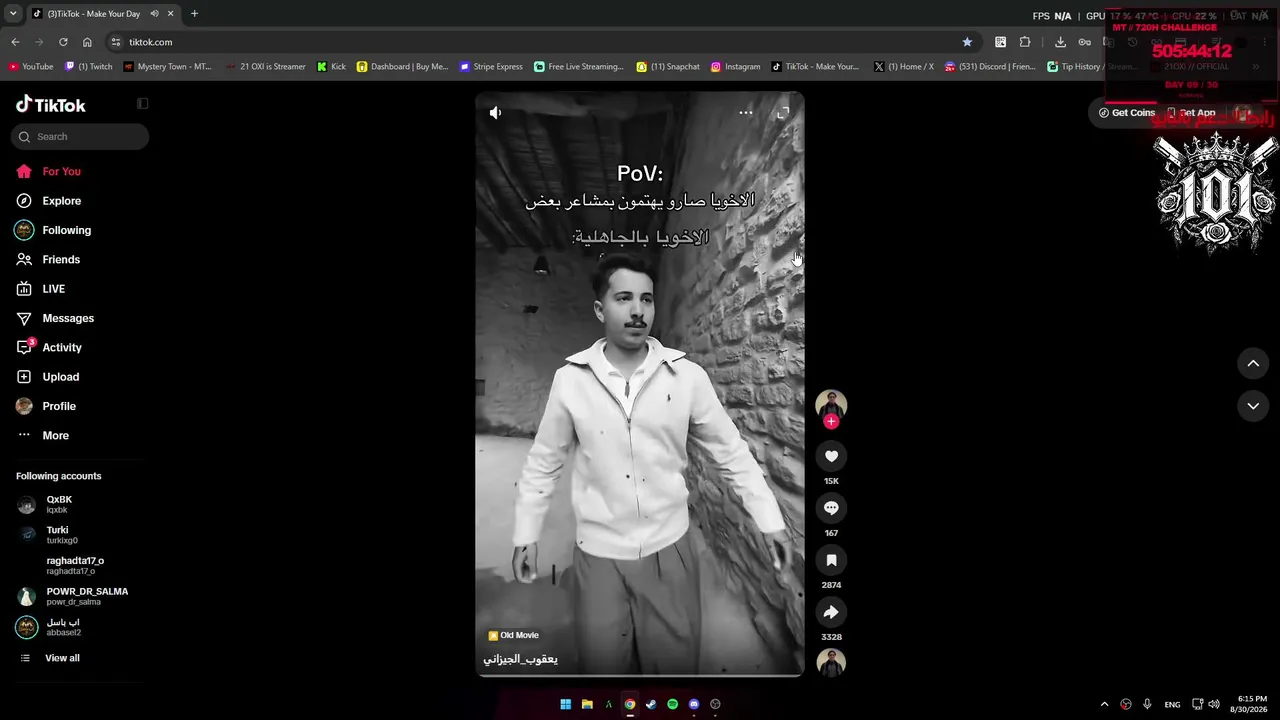Viewport: 1280px width, 720px height.
Task: Go to the previous video with the up chevron
Action: tap(1253, 364)
